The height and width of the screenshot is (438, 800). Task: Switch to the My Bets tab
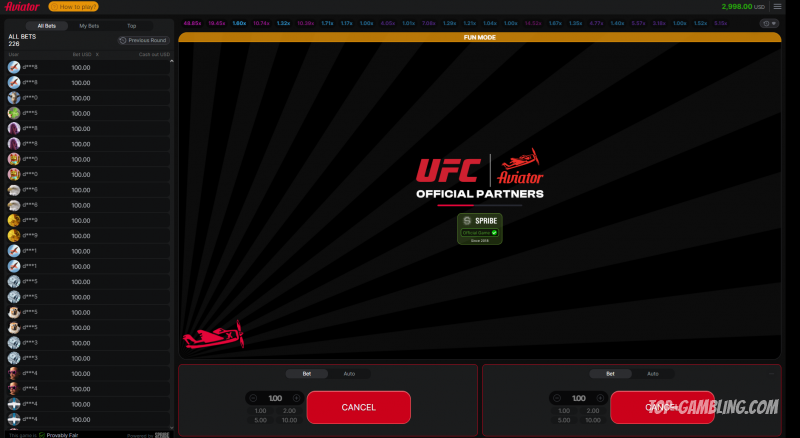tap(89, 25)
